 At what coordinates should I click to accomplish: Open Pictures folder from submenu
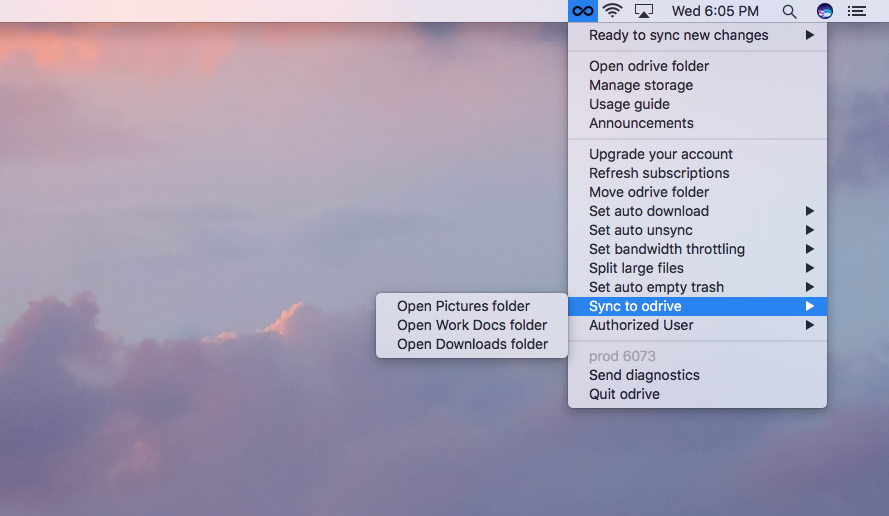tap(463, 306)
